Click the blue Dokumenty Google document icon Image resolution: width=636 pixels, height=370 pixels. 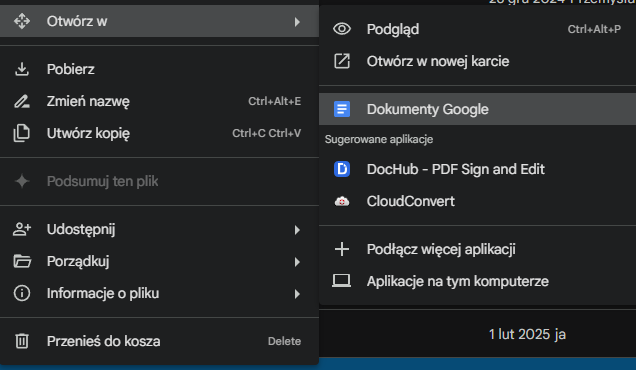(342, 109)
